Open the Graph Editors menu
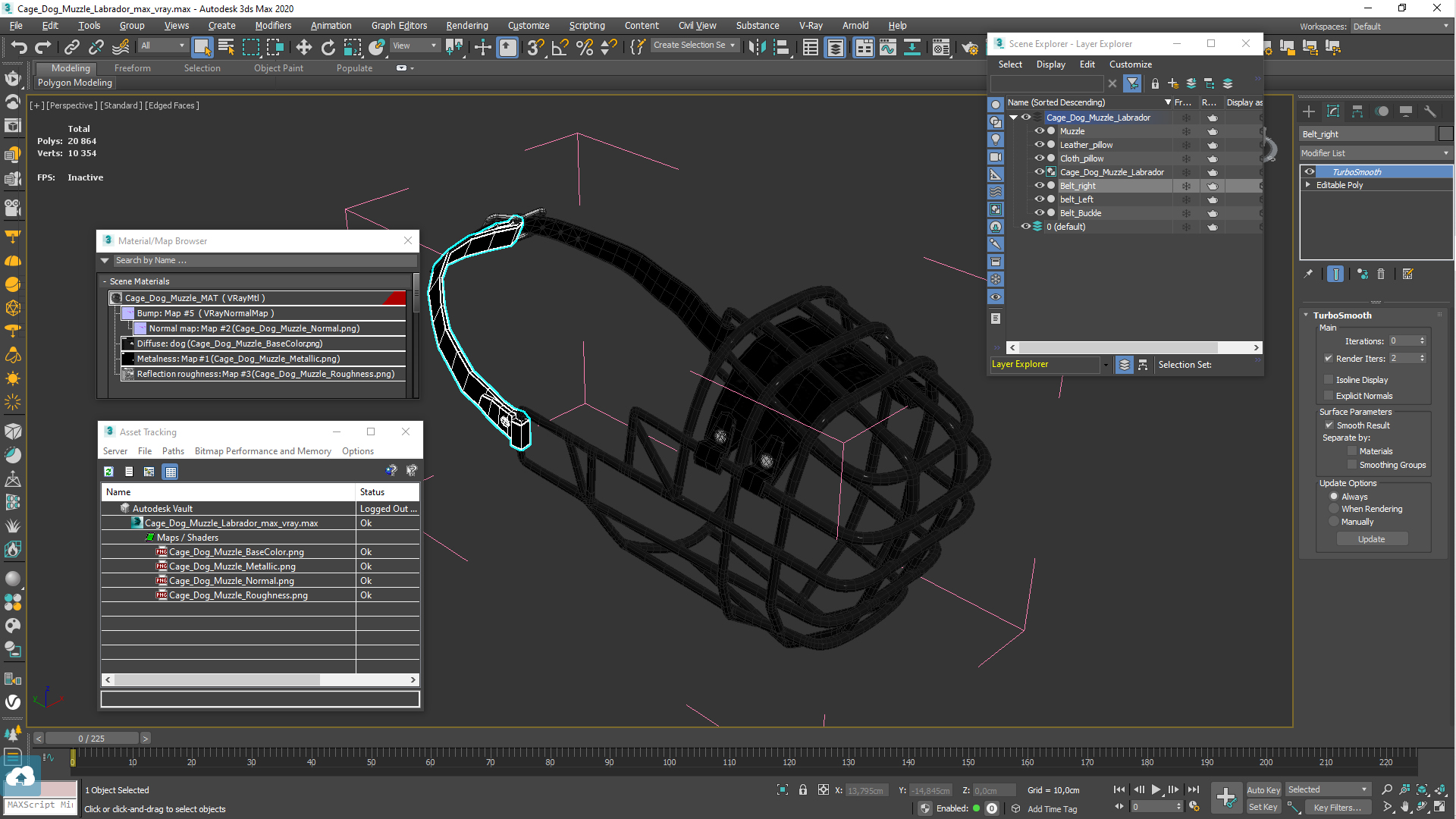Image resolution: width=1456 pixels, height=819 pixels. pos(399,26)
